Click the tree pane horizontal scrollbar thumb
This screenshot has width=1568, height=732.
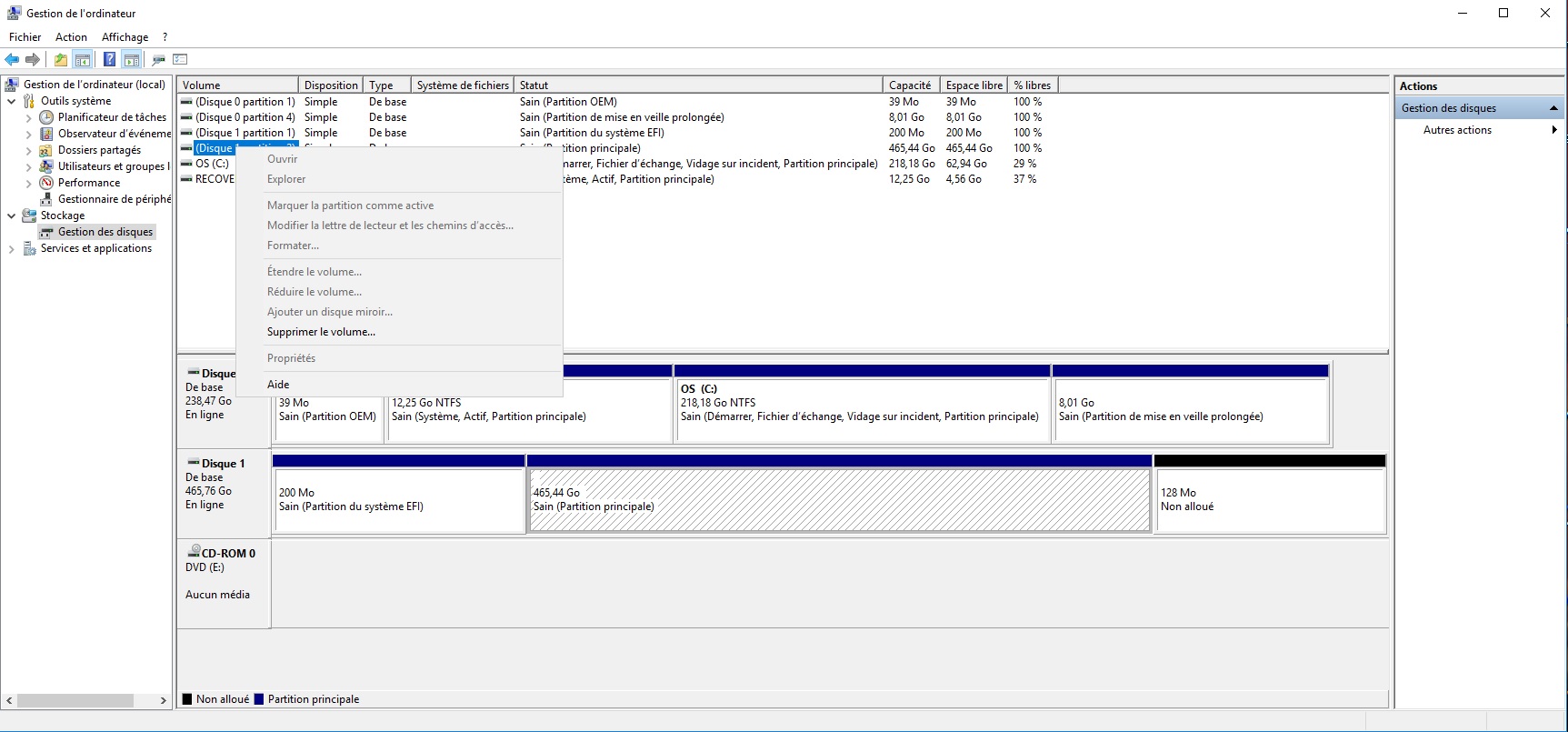(75, 700)
